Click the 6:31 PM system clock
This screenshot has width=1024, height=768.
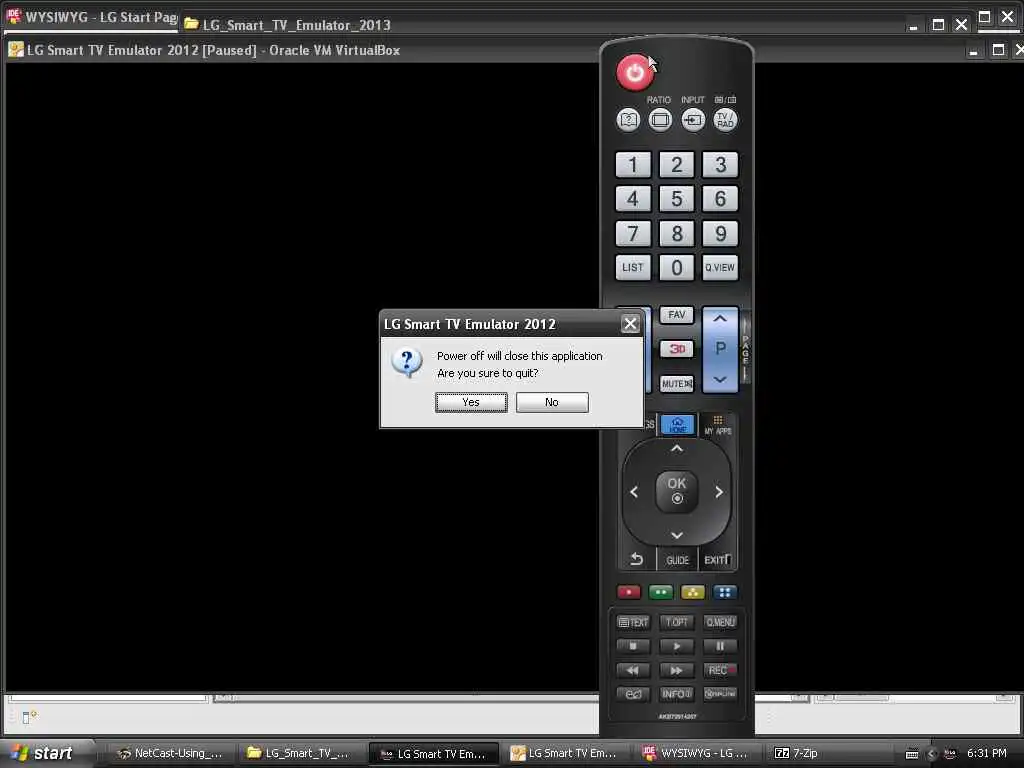[x=986, y=753]
